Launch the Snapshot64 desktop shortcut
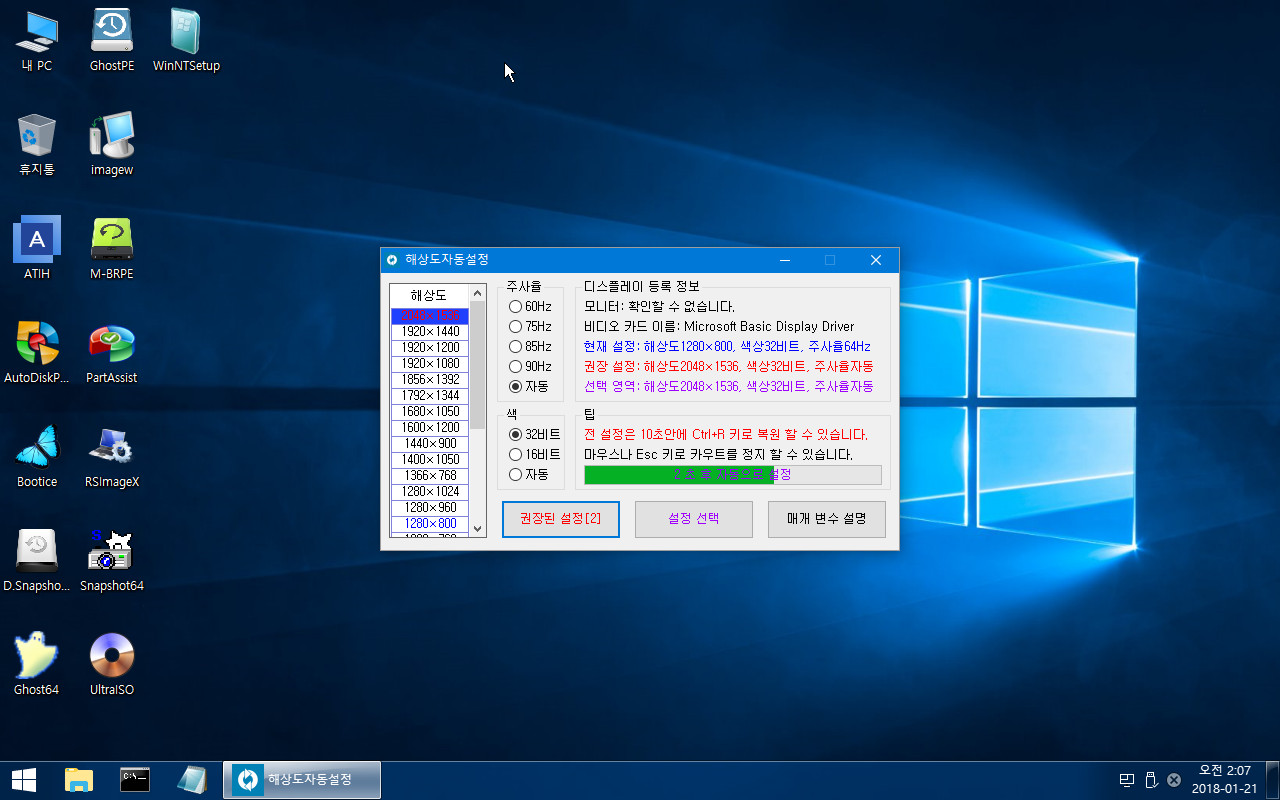 112,560
